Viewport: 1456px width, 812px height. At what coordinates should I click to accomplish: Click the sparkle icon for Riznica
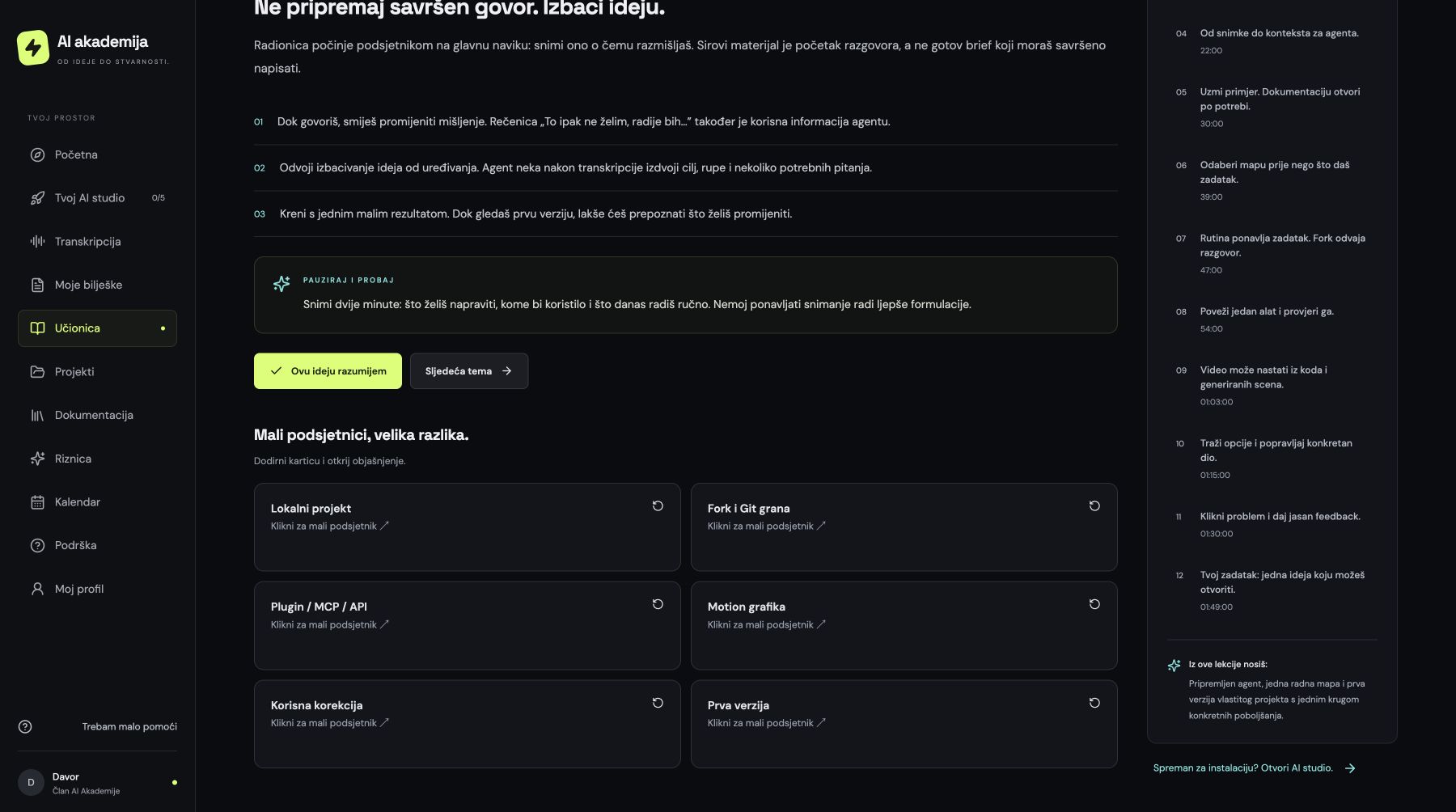[37, 459]
